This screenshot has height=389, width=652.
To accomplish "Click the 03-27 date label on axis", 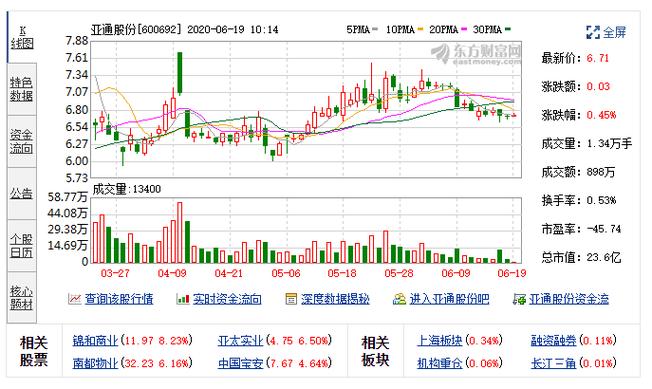I will (116, 273).
